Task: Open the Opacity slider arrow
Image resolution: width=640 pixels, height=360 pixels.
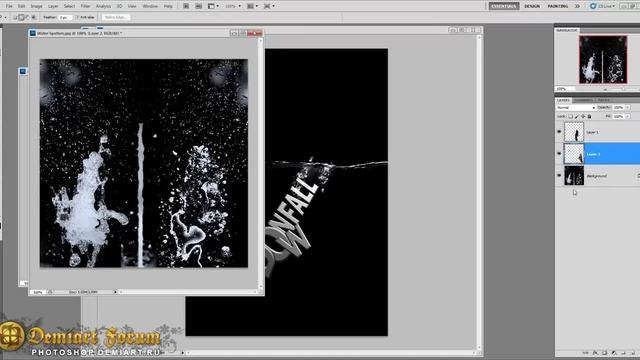Action: [x=628, y=107]
